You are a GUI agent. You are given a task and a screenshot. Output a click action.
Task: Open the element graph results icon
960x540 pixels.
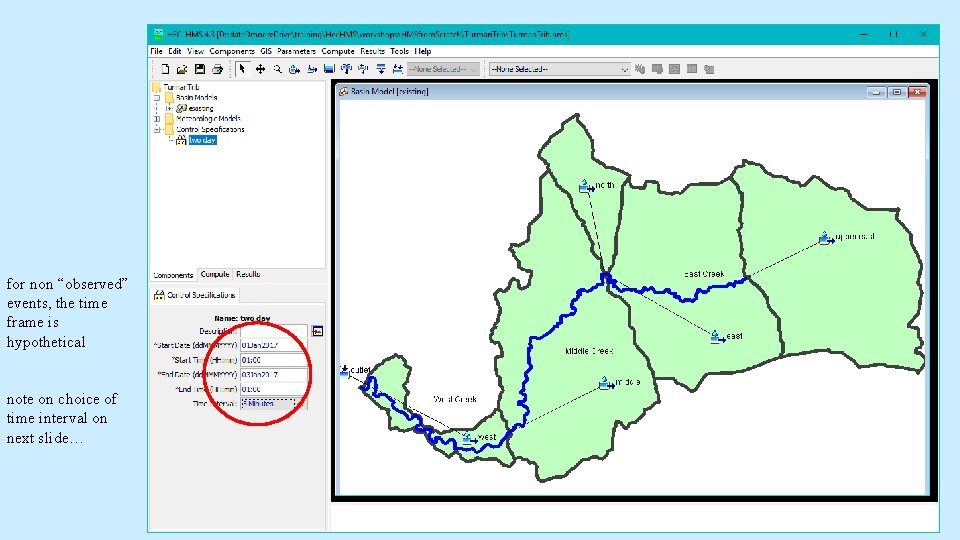(x=674, y=69)
